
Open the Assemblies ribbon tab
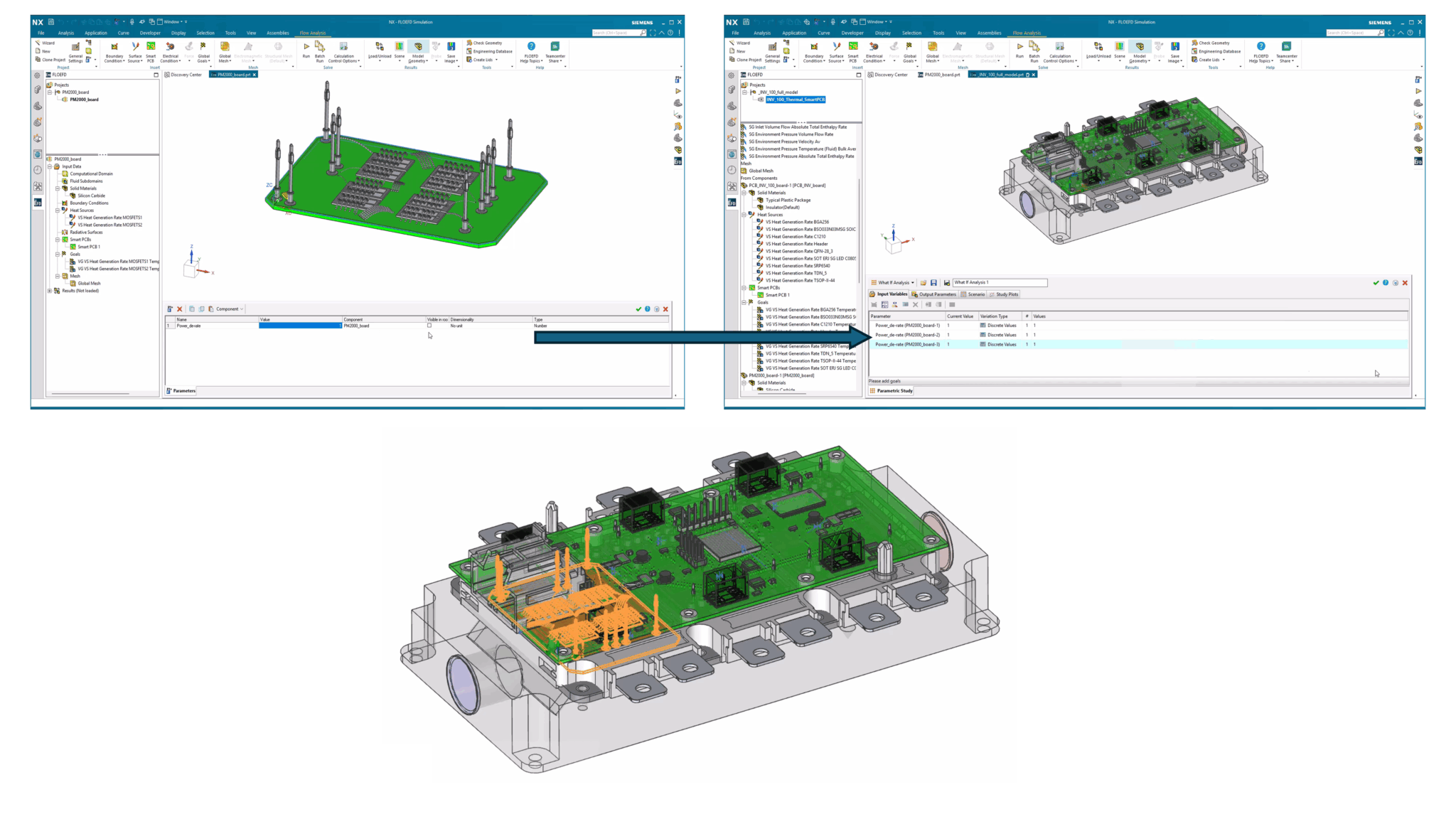pos(277,33)
